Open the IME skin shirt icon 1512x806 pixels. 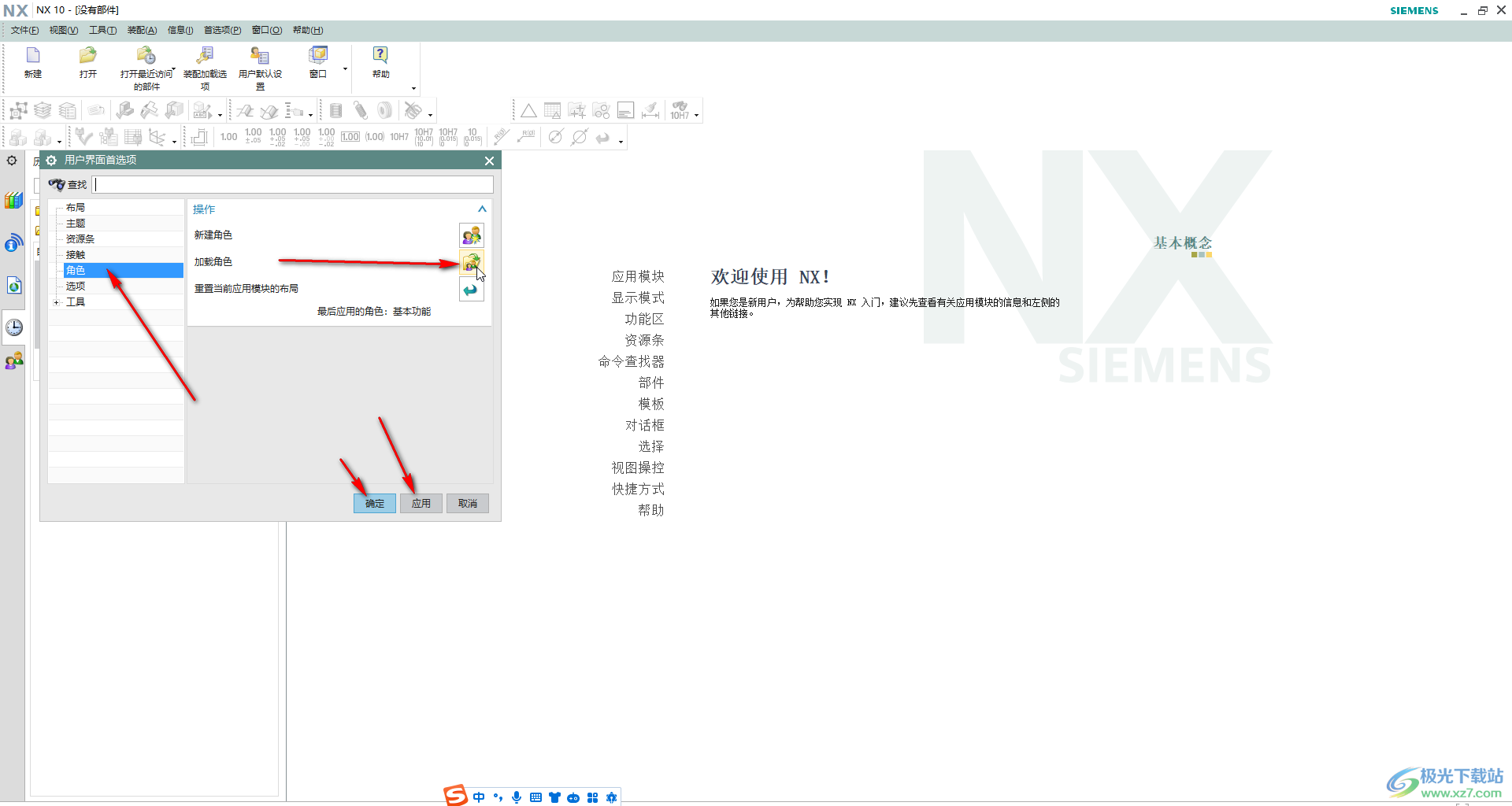[554, 797]
